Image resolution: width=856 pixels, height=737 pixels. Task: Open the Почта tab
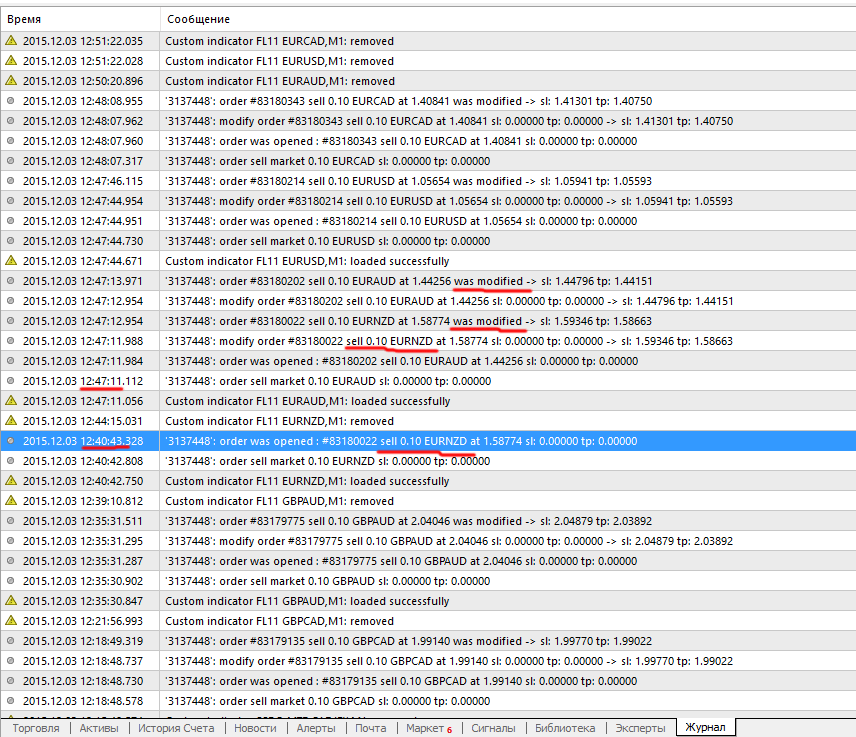click(370, 728)
